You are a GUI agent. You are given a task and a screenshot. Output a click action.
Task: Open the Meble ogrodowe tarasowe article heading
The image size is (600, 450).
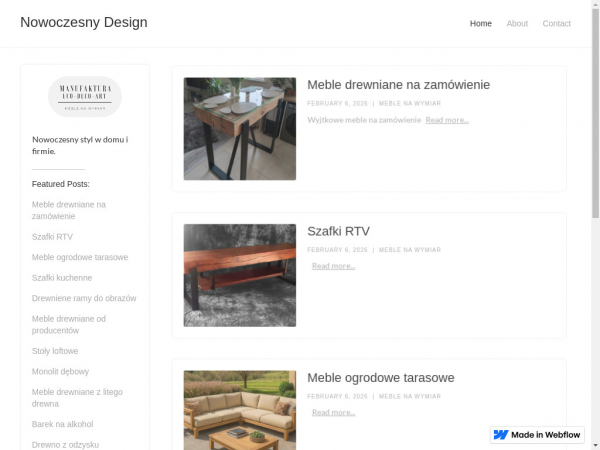click(x=381, y=378)
